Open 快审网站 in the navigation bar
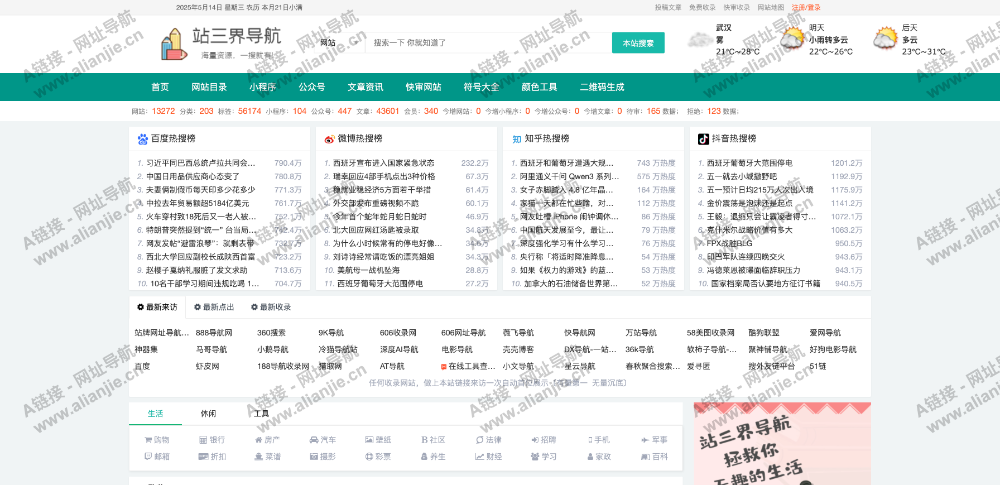This screenshot has height=485, width=1000. (x=423, y=87)
